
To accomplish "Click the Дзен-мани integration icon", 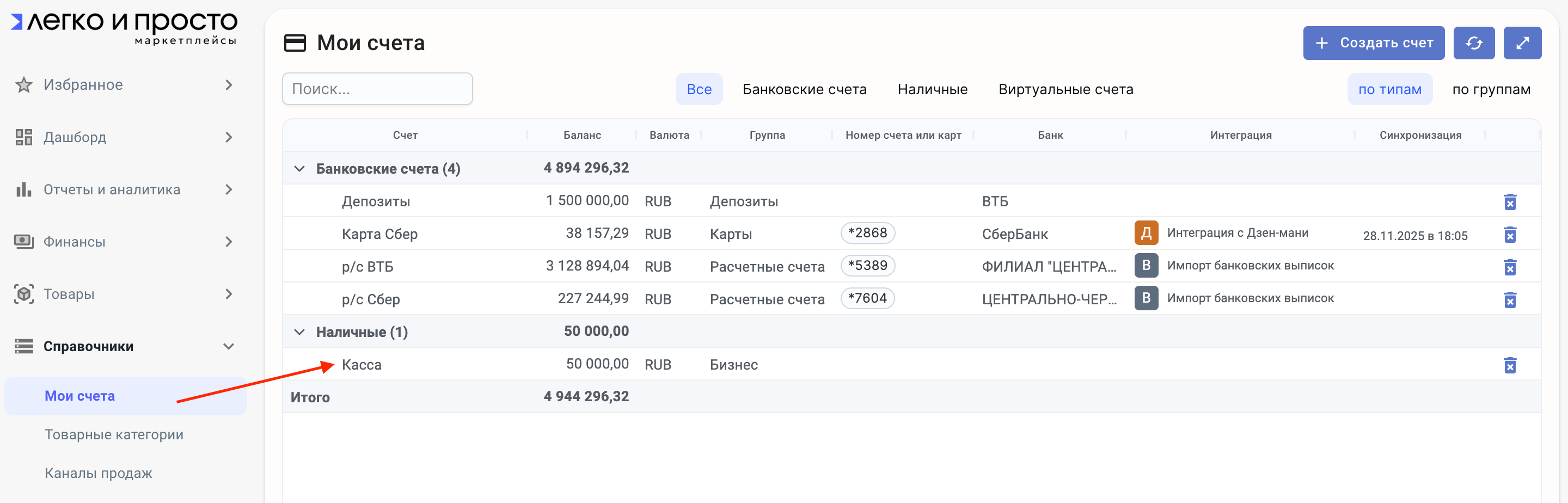I will click(1146, 233).
